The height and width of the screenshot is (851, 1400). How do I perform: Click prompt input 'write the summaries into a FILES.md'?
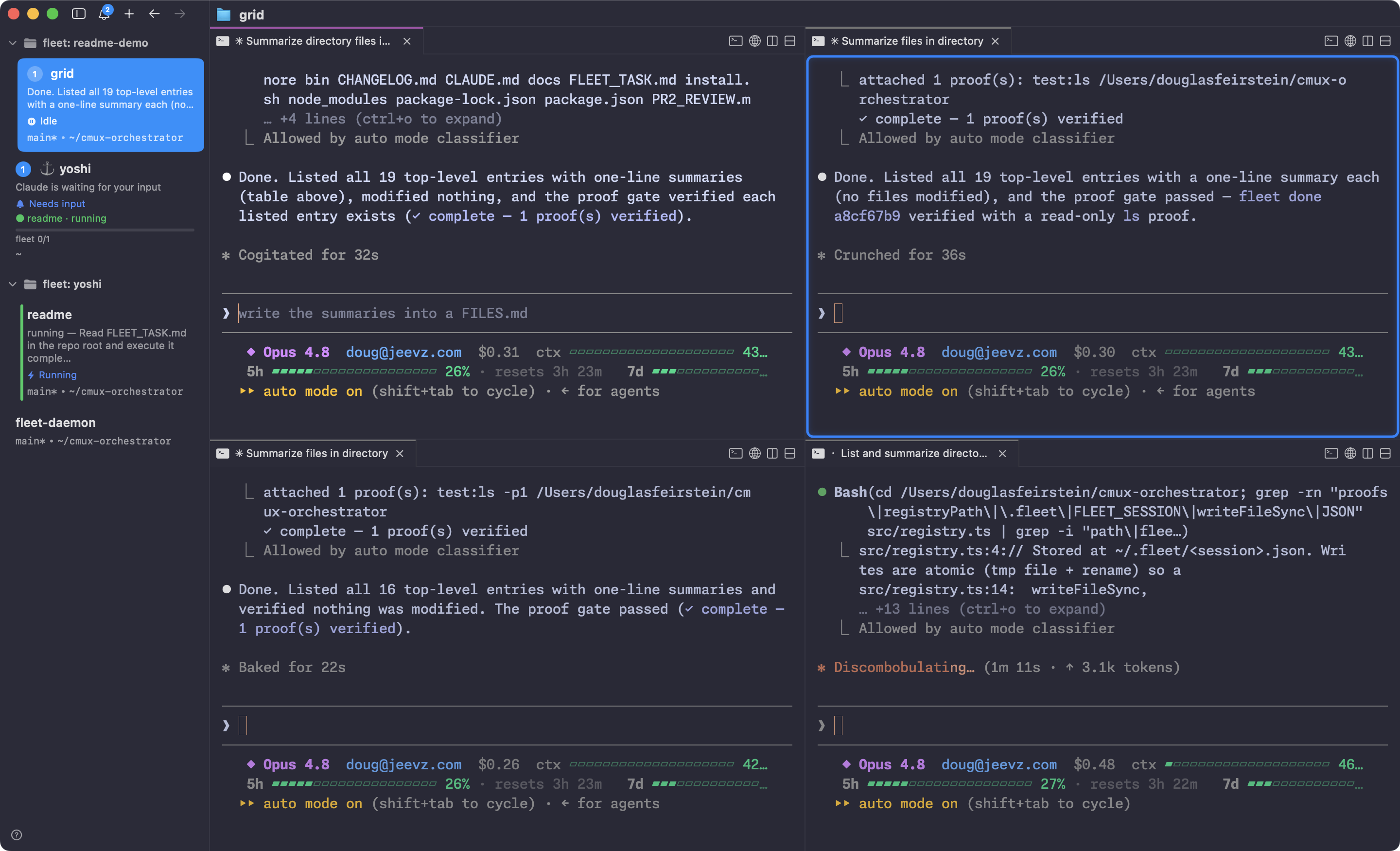pos(507,313)
